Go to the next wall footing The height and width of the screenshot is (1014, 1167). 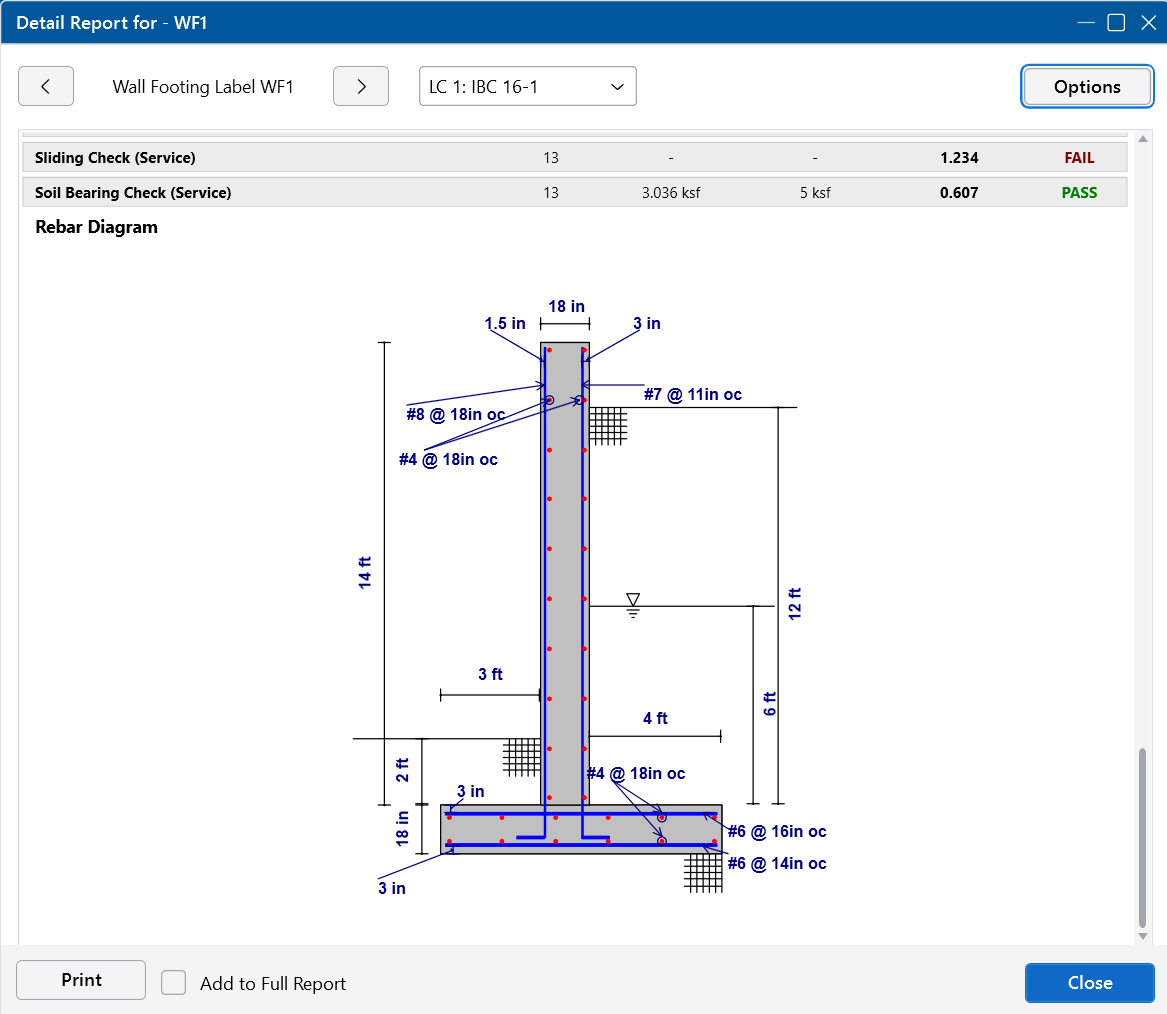coord(360,86)
